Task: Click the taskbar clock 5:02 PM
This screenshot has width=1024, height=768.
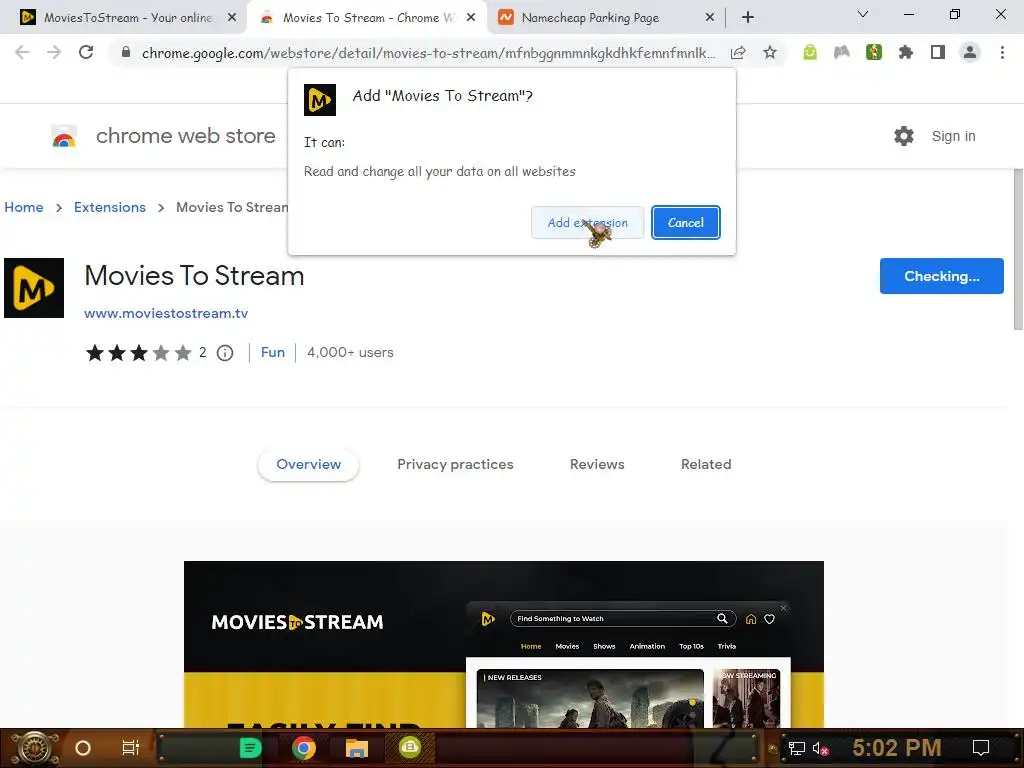Action: (896, 748)
